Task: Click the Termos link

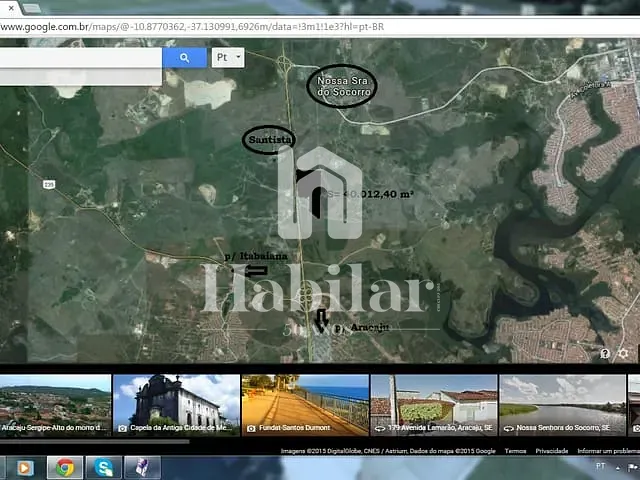Action: (515, 451)
